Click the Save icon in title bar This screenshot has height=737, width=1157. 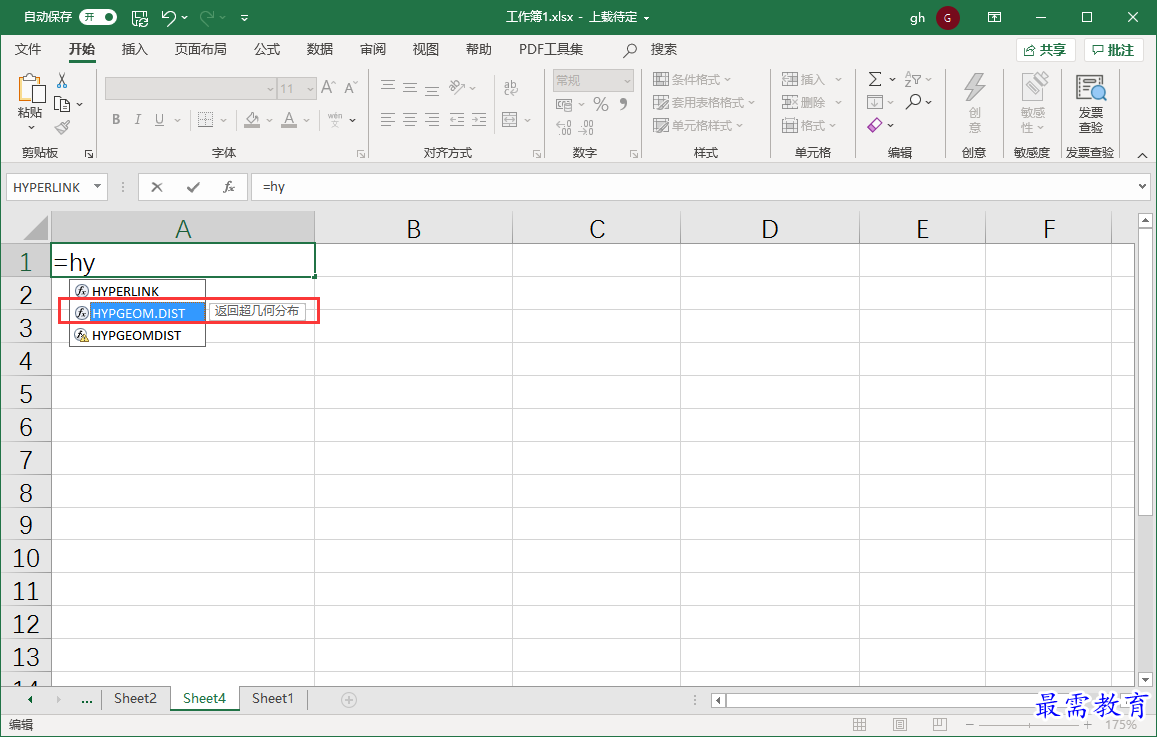[x=139, y=17]
